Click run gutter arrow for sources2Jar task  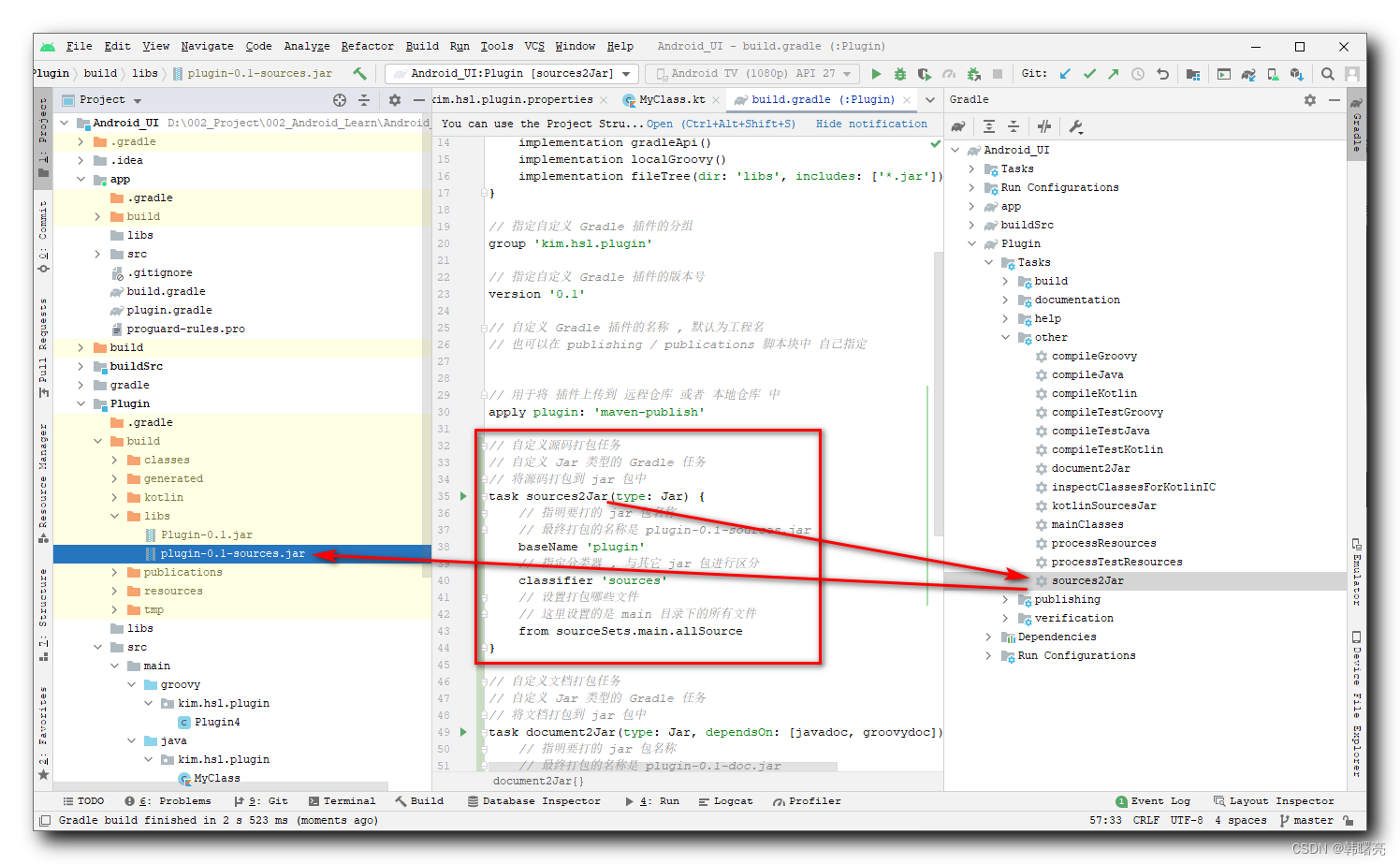pyautogui.click(x=463, y=496)
